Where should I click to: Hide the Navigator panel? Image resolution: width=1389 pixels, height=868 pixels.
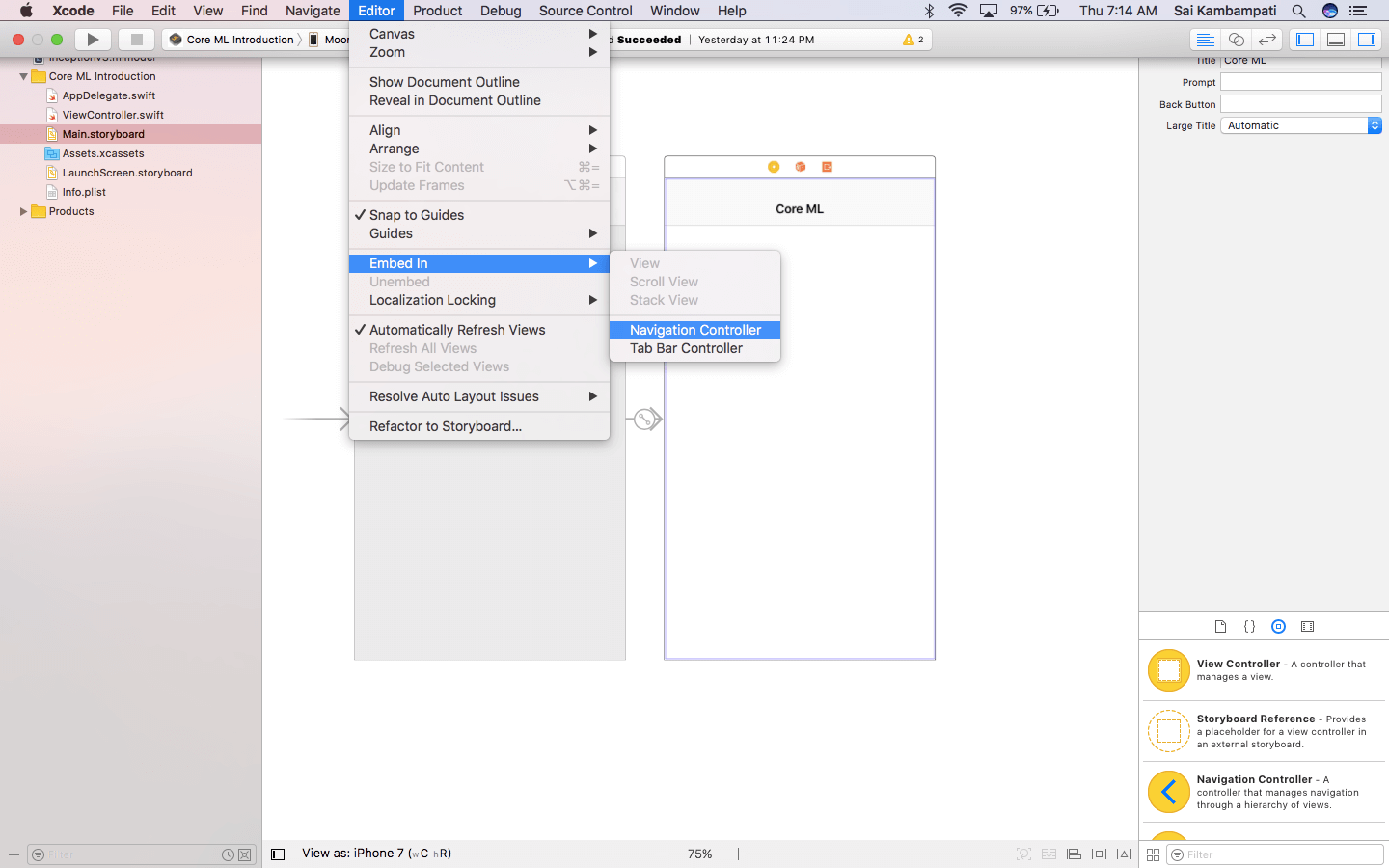[1305, 40]
